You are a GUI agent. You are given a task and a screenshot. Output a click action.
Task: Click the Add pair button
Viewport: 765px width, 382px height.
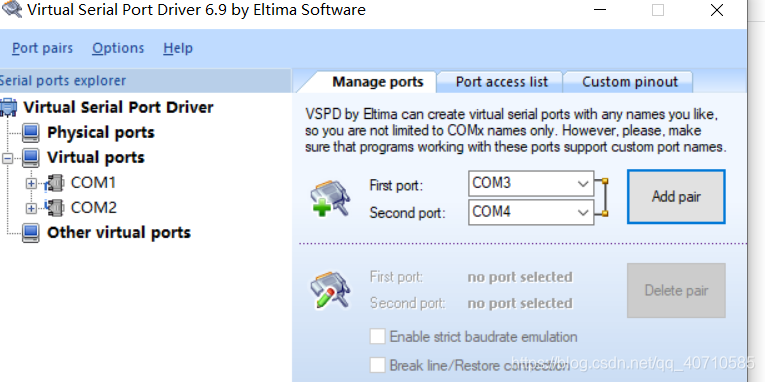click(x=676, y=197)
